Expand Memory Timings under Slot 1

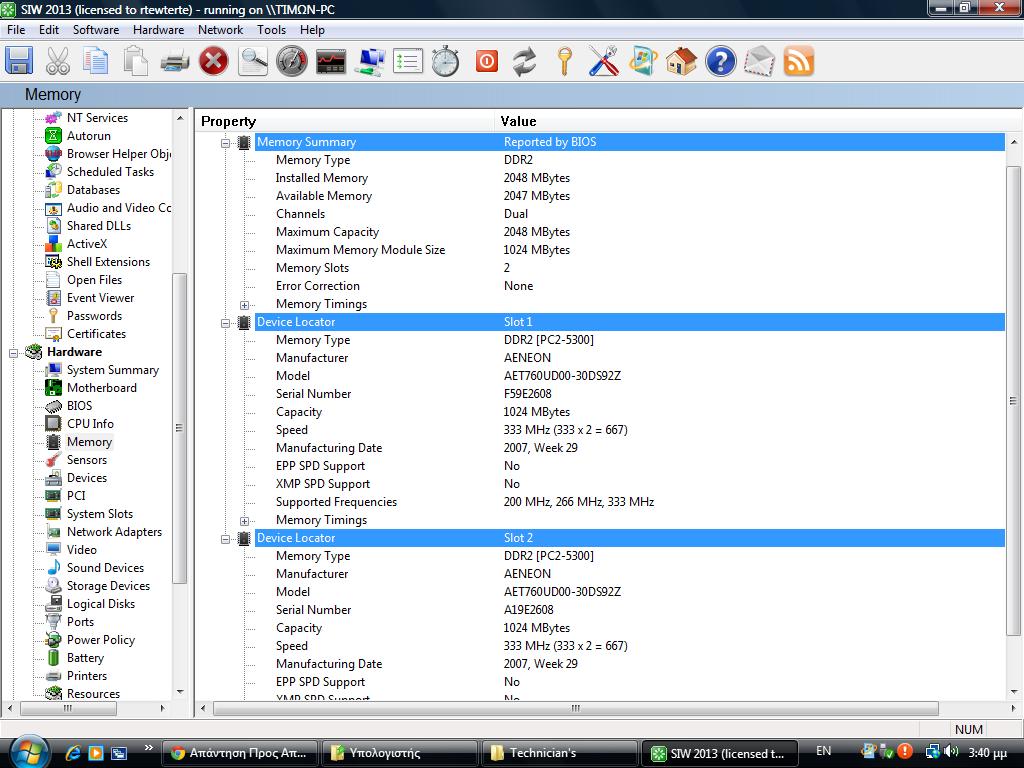(x=244, y=521)
